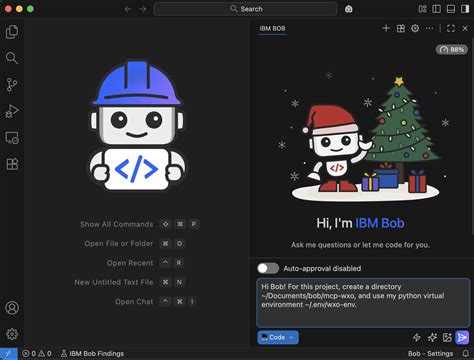474x360 pixels.
Task: Open Remote Explorer monitor icon
Action: (x=12, y=138)
